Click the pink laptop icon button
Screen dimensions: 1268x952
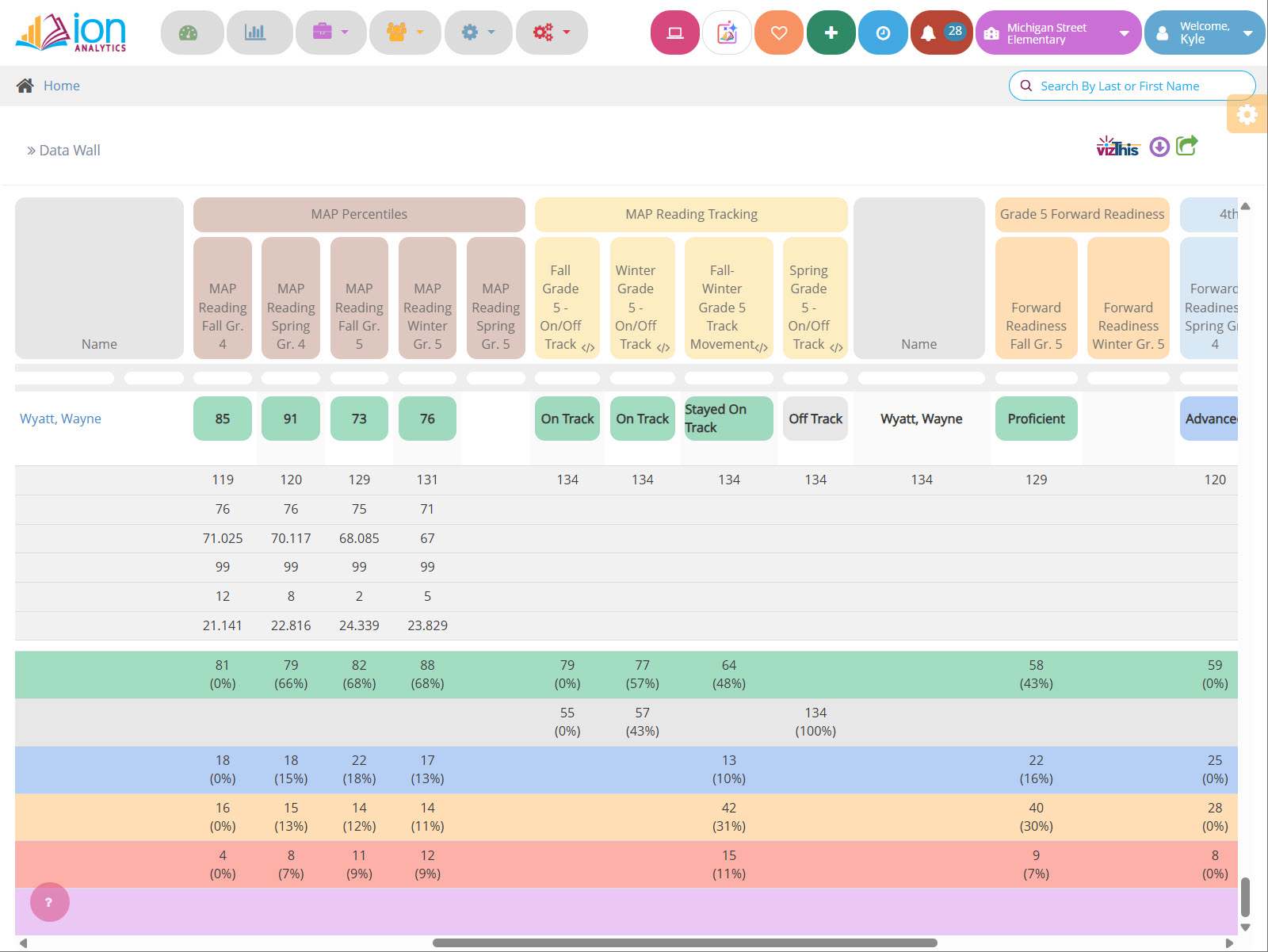click(675, 32)
